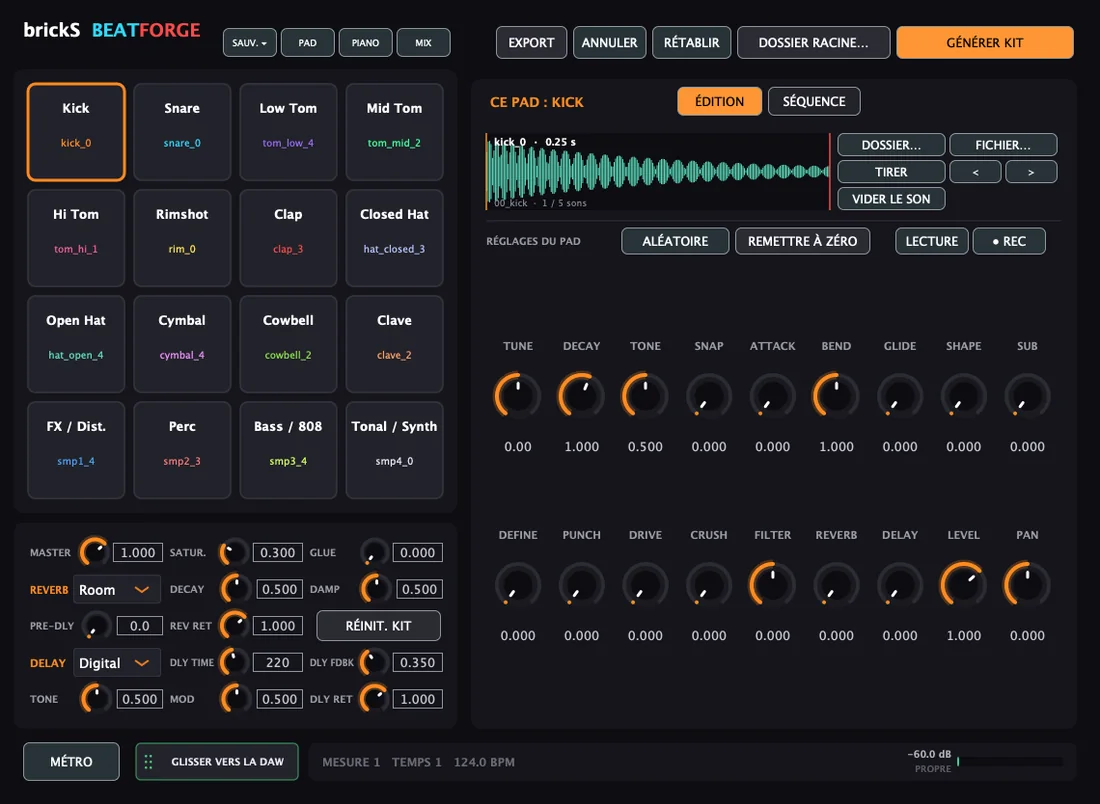Click the output level meter bar

pyautogui.click(x=1010, y=761)
